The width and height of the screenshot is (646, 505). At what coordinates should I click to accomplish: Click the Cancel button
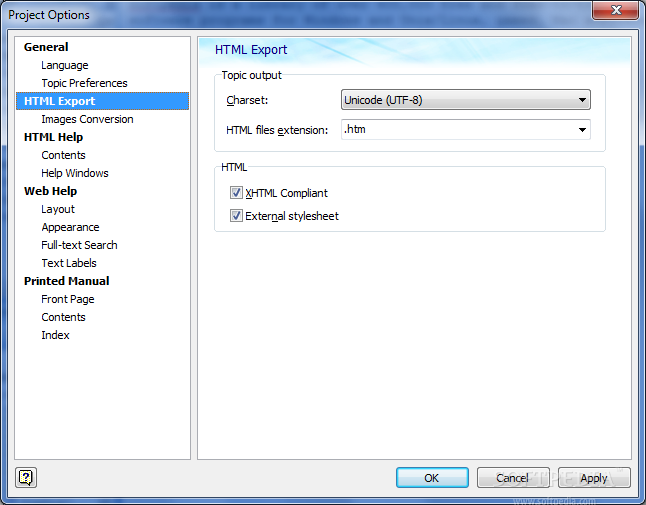(x=513, y=478)
